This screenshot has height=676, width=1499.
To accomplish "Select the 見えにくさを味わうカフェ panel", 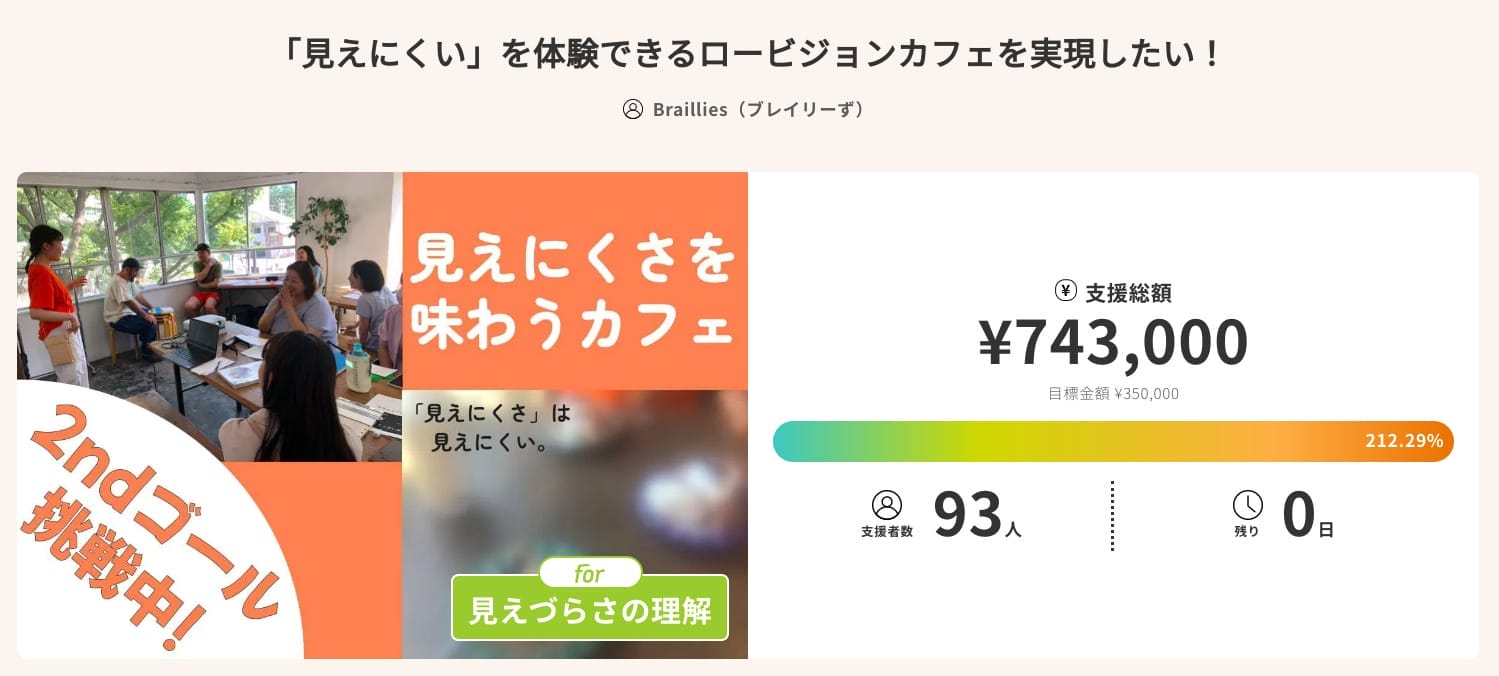I will [x=575, y=280].
